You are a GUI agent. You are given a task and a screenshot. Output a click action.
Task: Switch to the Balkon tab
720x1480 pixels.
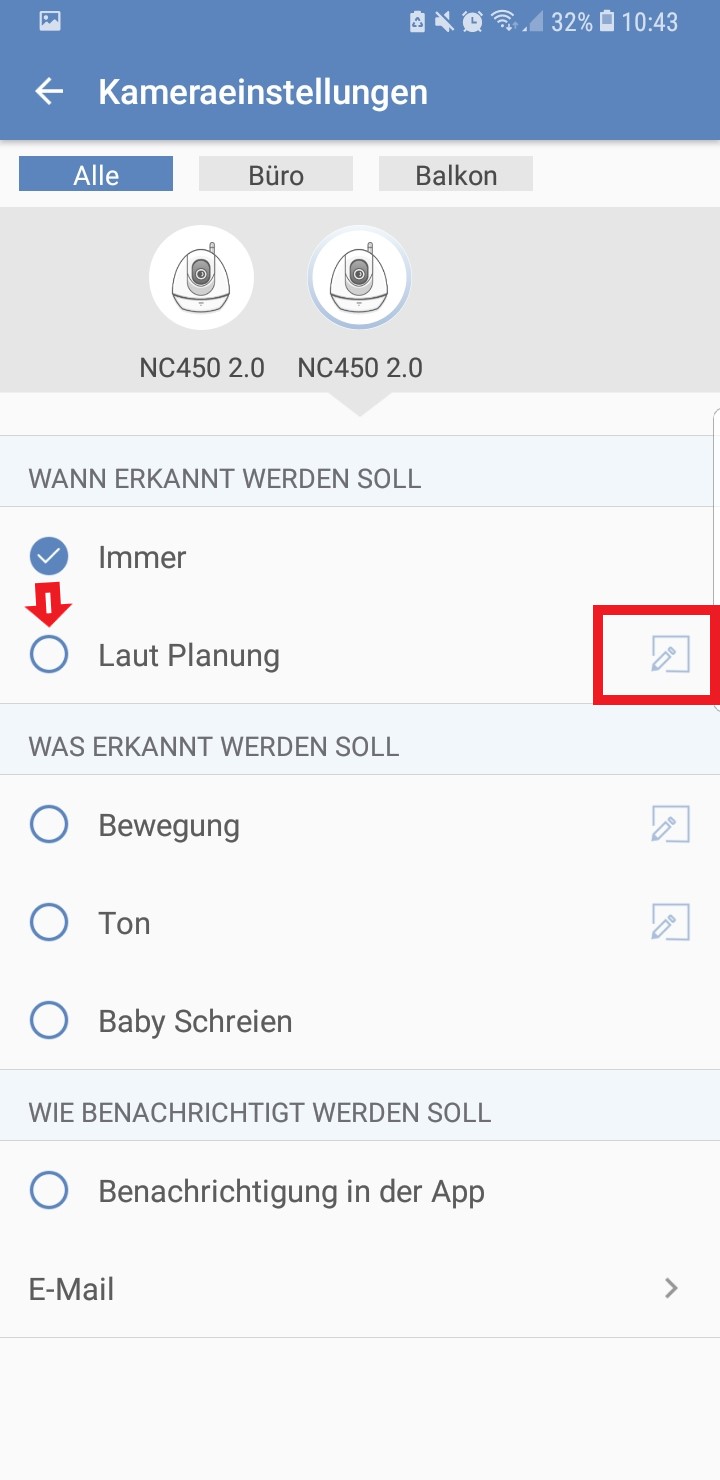click(x=456, y=175)
